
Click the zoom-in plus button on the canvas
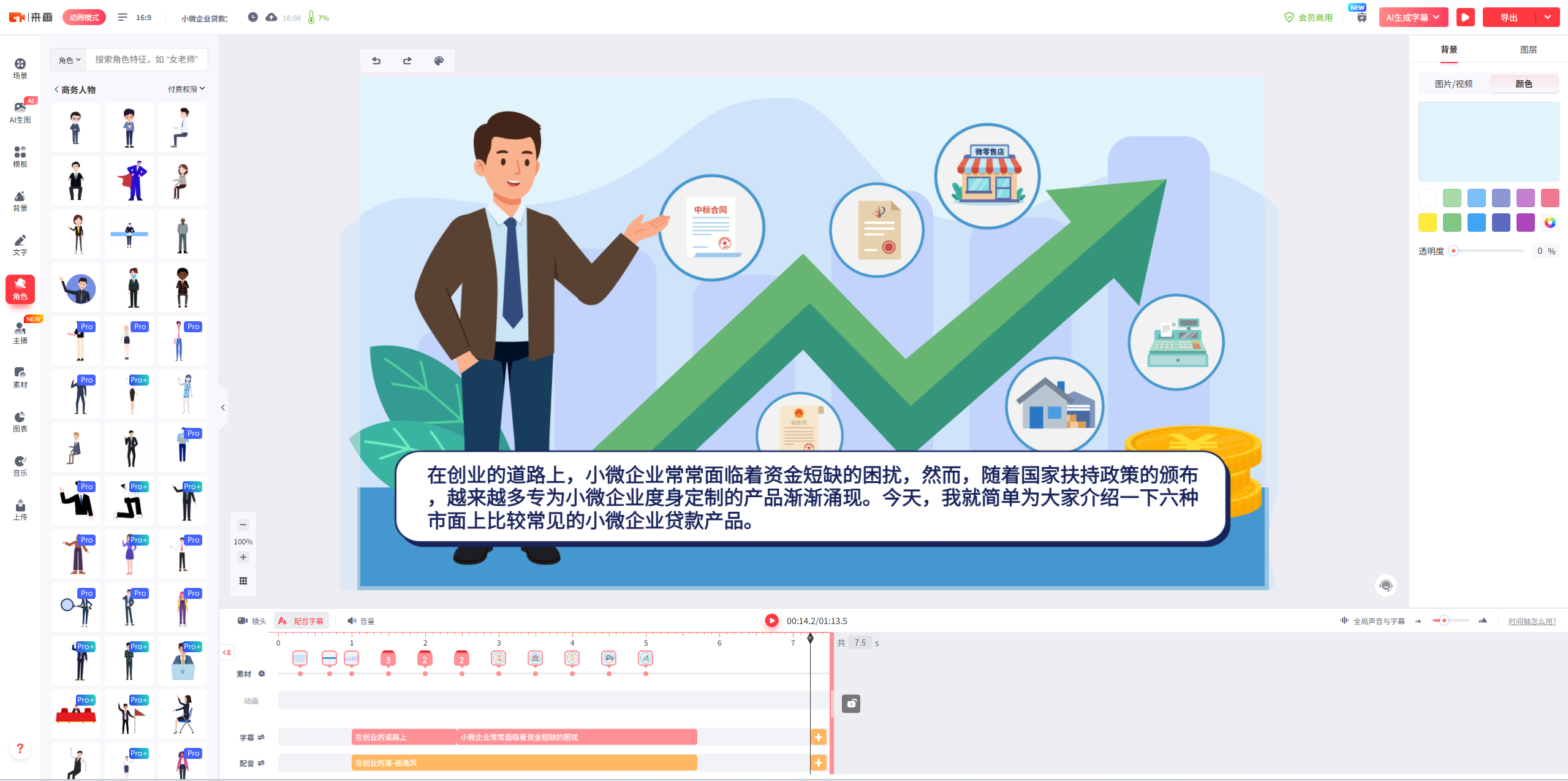243,557
